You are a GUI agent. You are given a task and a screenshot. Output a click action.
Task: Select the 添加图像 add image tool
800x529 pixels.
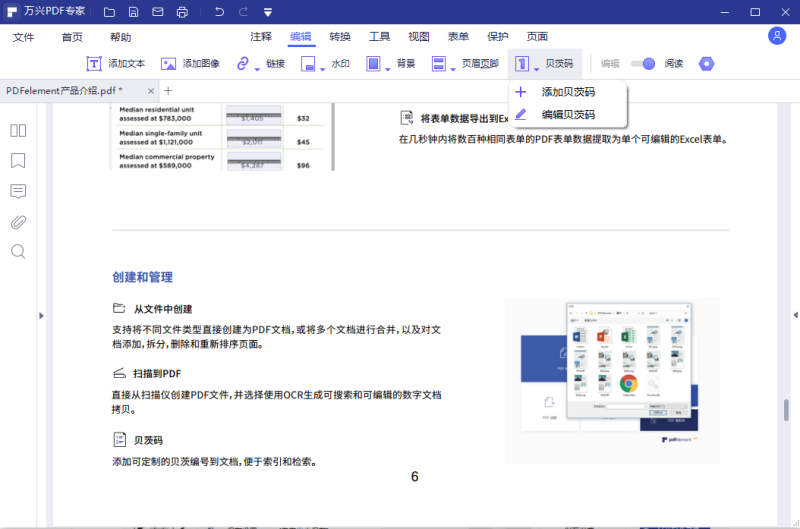(190, 64)
